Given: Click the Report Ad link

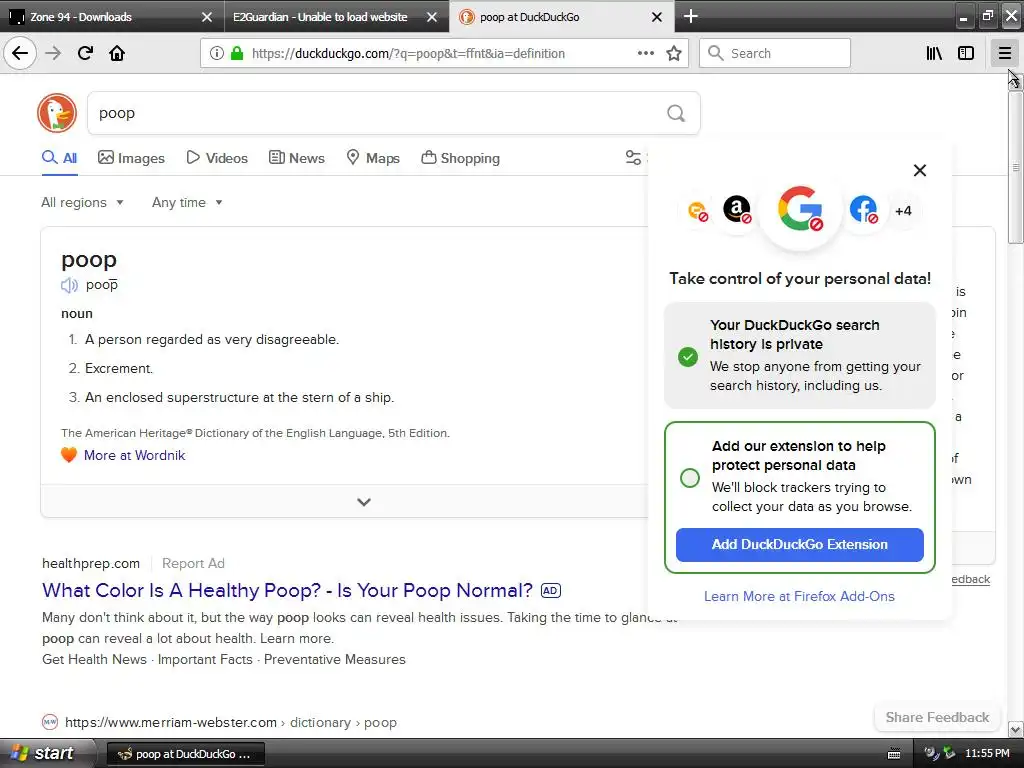Looking at the screenshot, I should coord(193,564).
